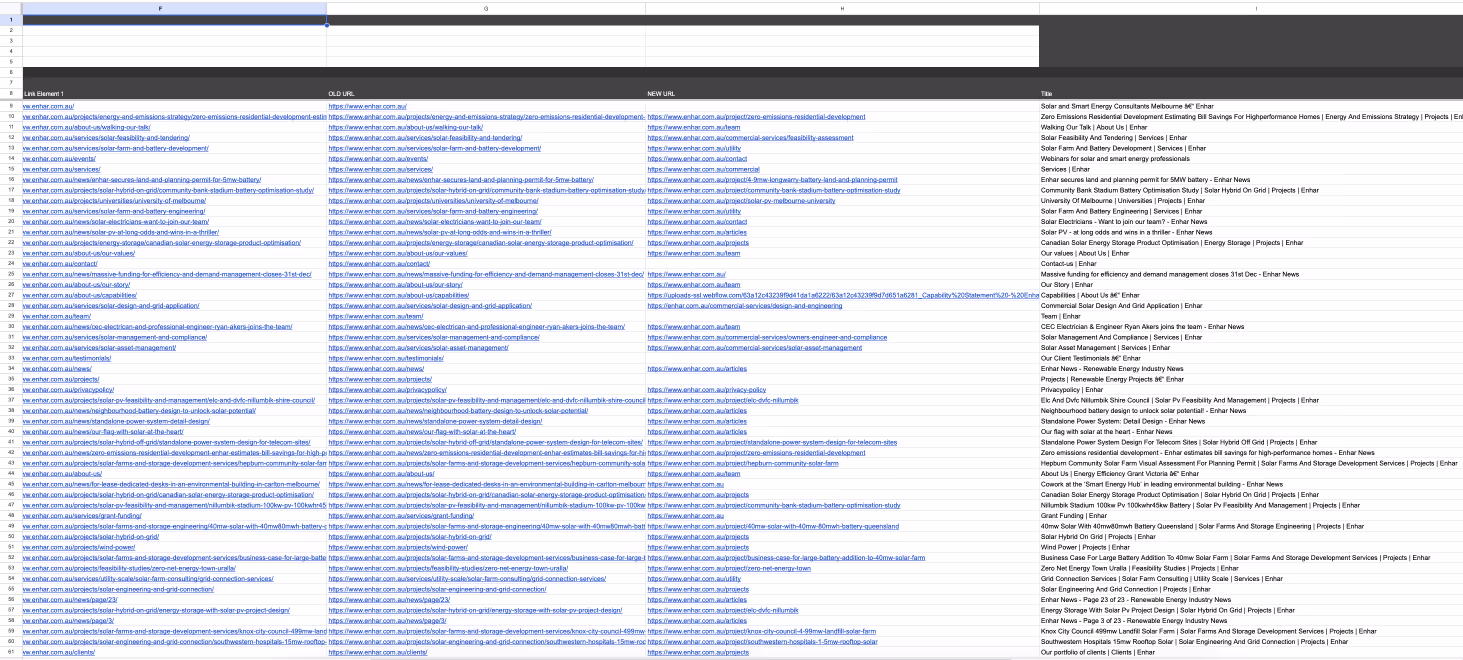Select title 'Contact-us | Enhar' cell

tap(1069, 263)
